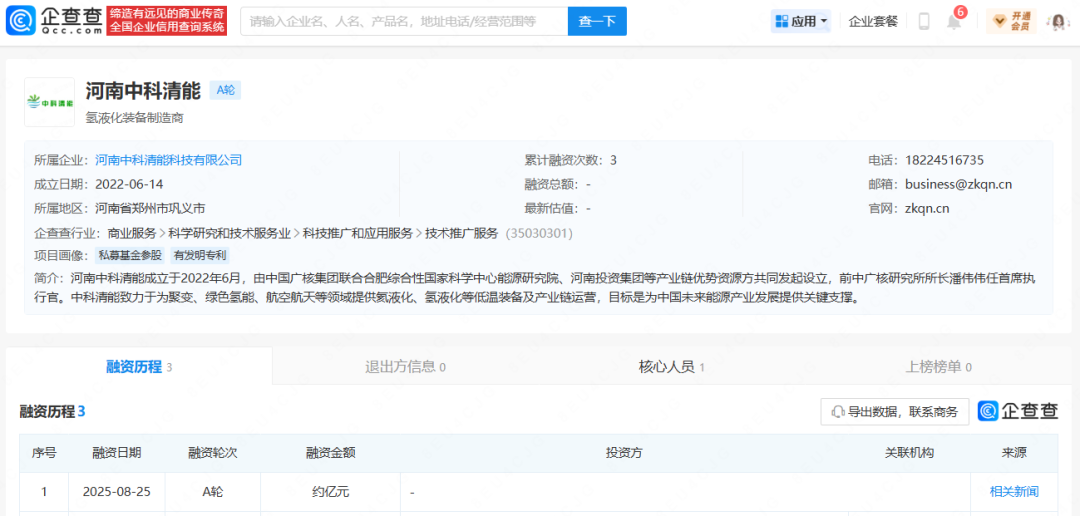Click the 氢液化装备制造商 description text
This screenshot has height=516, width=1080.
134,118
